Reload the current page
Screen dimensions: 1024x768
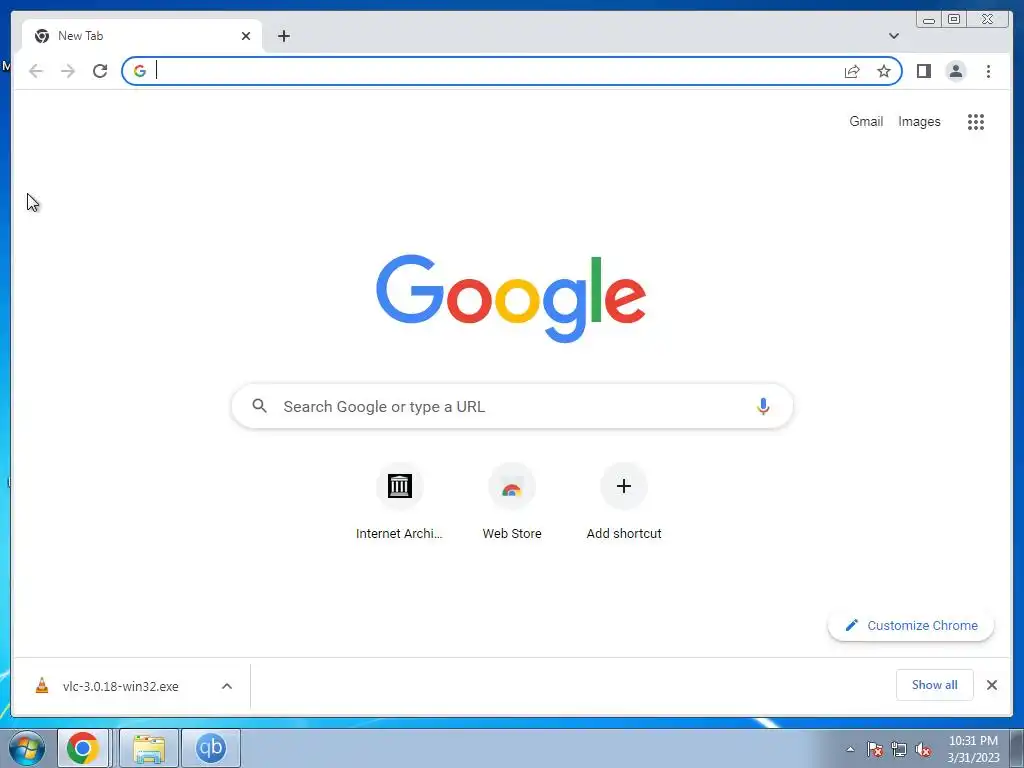(100, 71)
